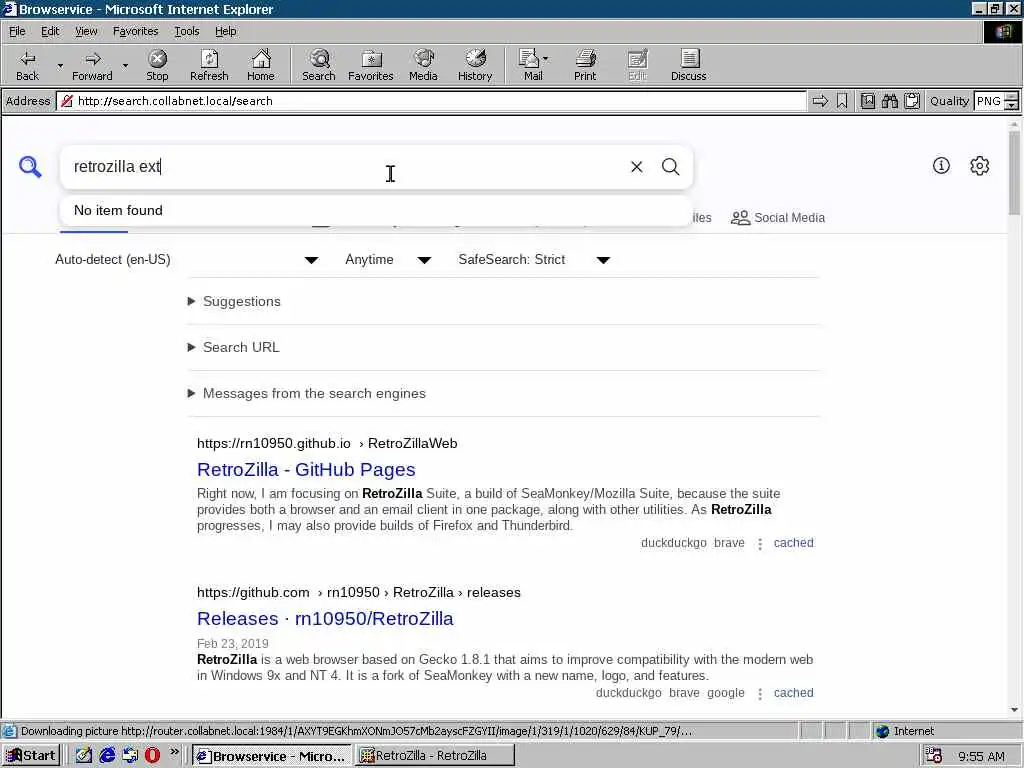Open search preferences gear icon
Screen dimensions: 1024x768
click(x=980, y=166)
